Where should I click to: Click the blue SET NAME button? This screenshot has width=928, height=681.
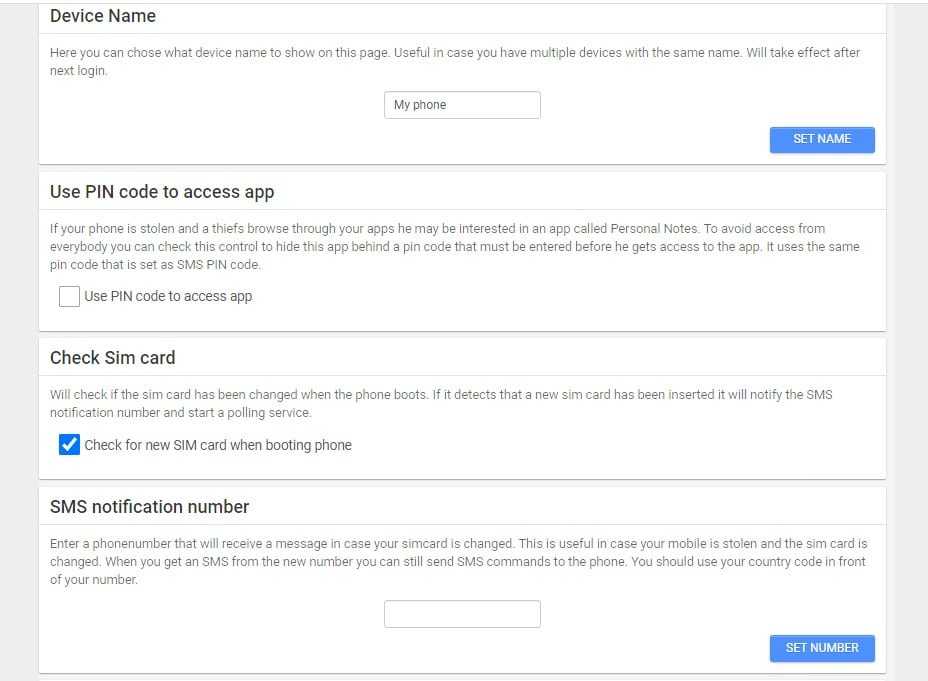click(x=822, y=140)
